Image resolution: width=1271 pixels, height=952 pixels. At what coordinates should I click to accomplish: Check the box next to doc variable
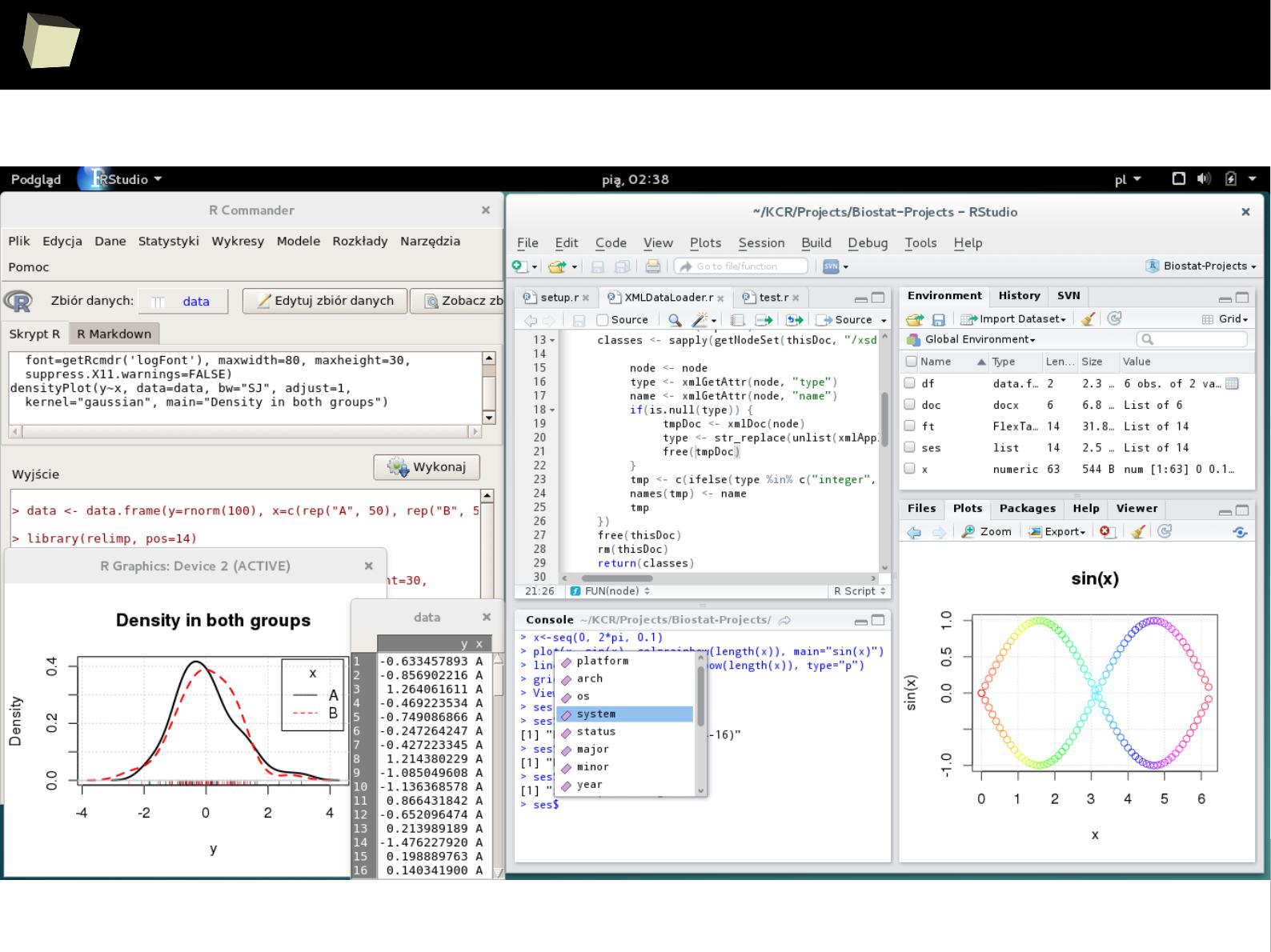[x=909, y=405]
